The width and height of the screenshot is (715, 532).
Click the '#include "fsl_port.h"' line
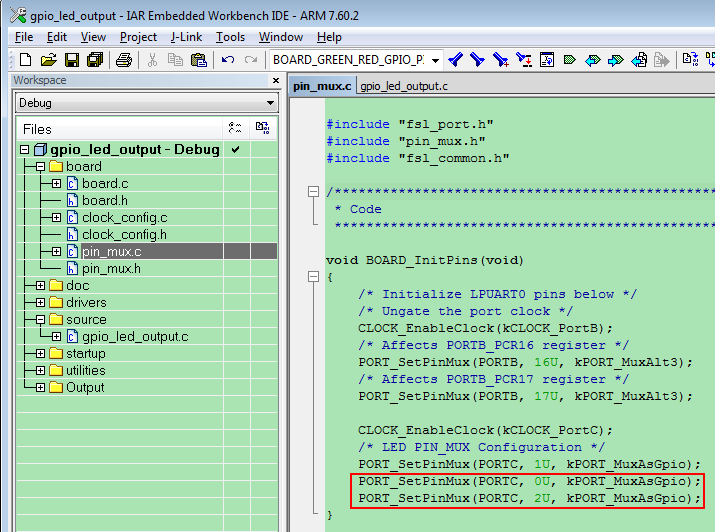pyautogui.click(x=409, y=124)
